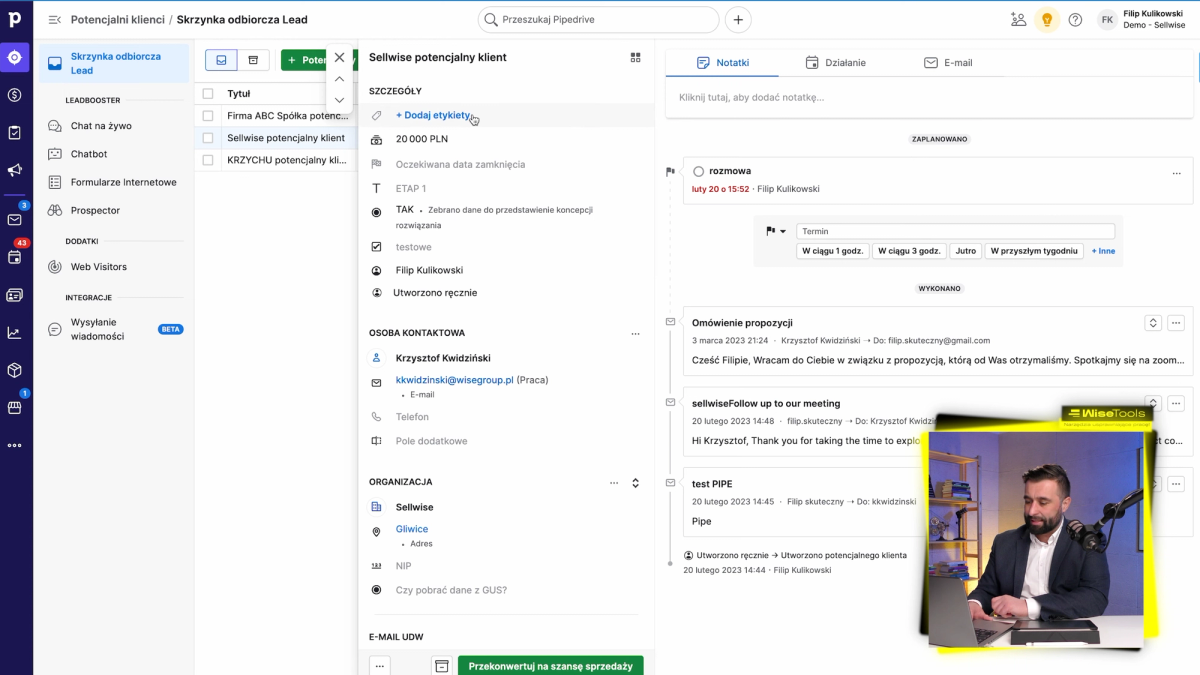Click the note field Kliknij tutaj, aby dodać notatkę
1200x675 pixels.
tap(930, 97)
